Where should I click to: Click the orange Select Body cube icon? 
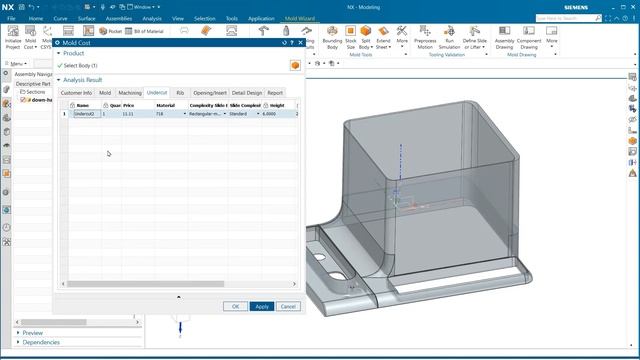click(x=295, y=65)
